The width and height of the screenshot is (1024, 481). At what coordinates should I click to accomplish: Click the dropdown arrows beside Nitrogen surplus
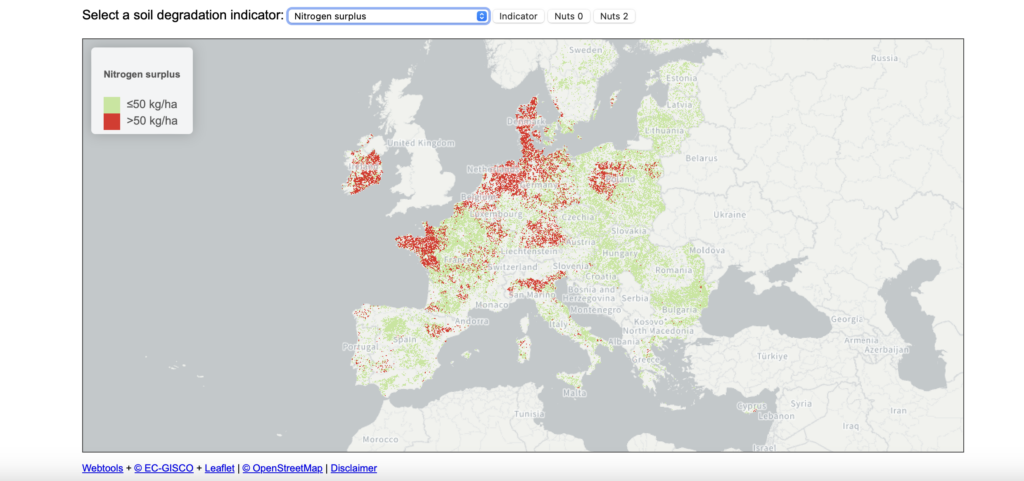pos(482,16)
